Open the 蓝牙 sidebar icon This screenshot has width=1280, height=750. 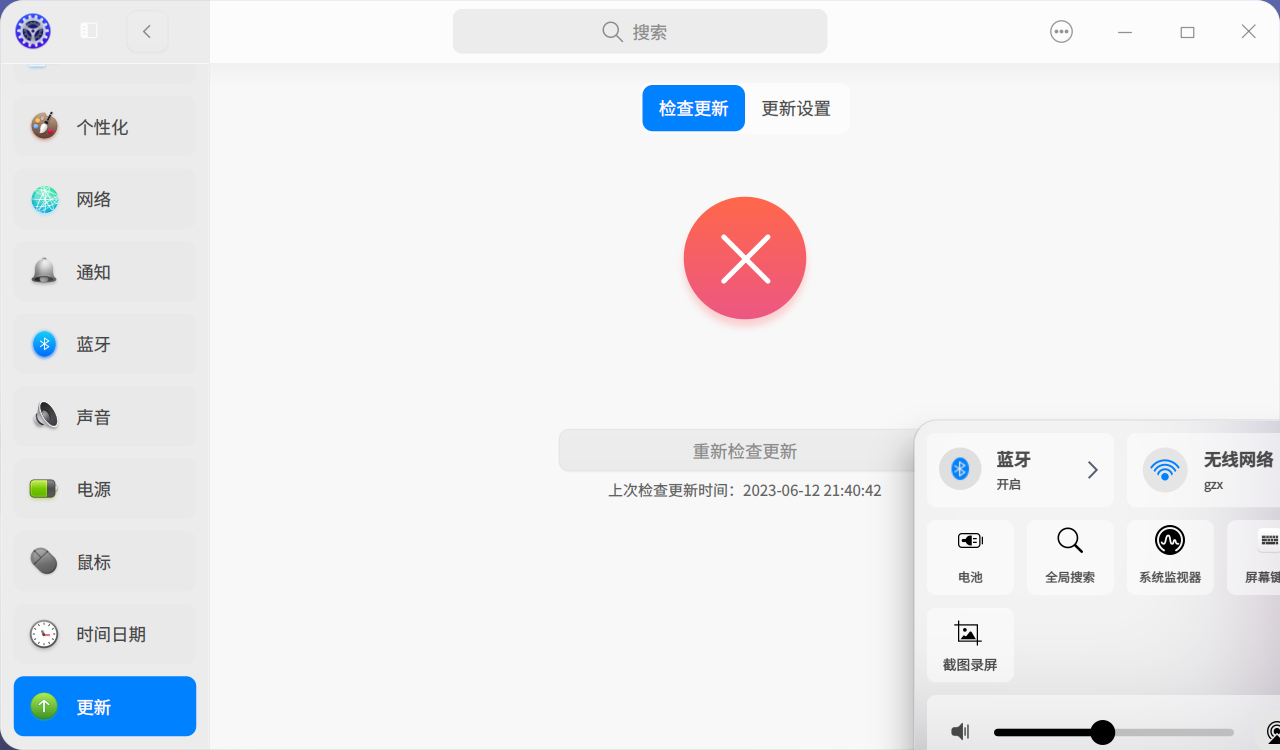coord(44,344)
